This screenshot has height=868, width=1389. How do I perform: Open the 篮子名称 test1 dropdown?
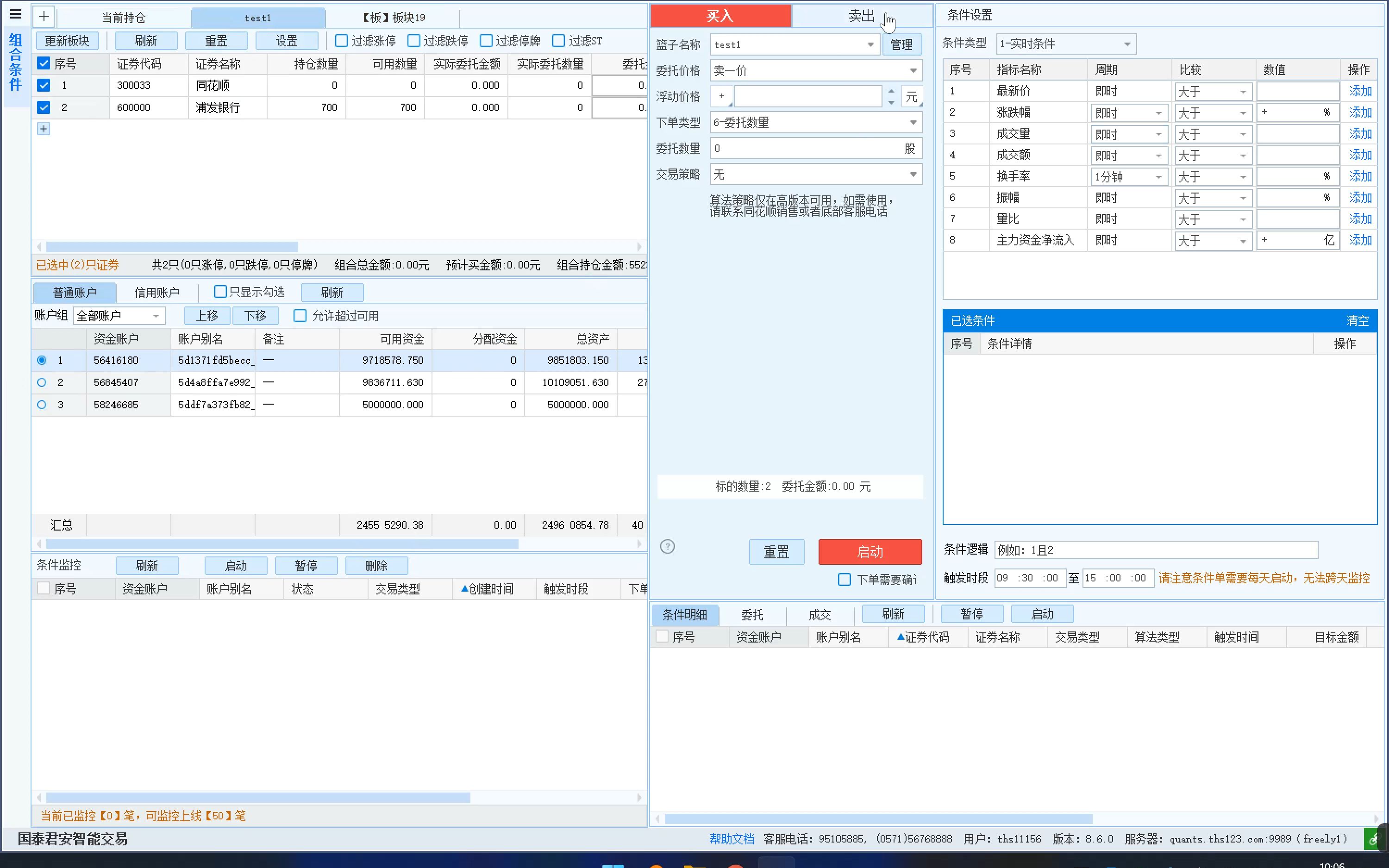[x=795, y=45]
